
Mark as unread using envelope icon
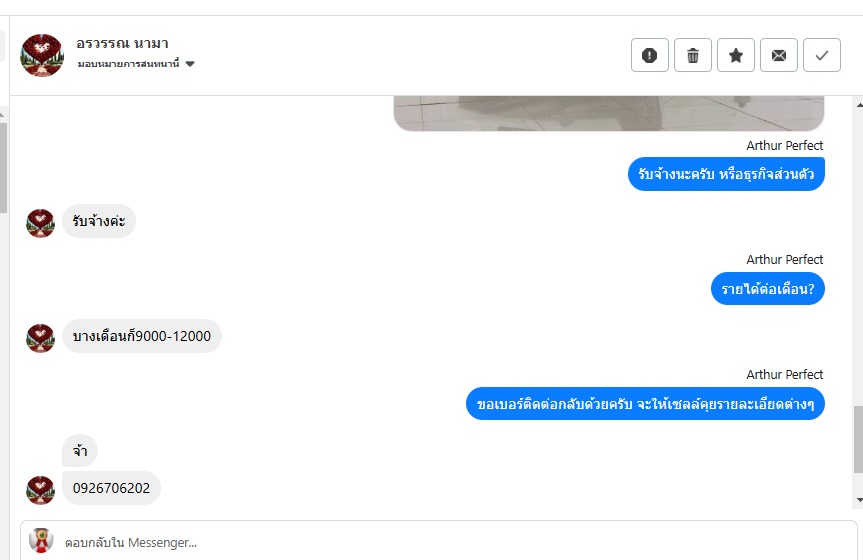tap(778, 55)
